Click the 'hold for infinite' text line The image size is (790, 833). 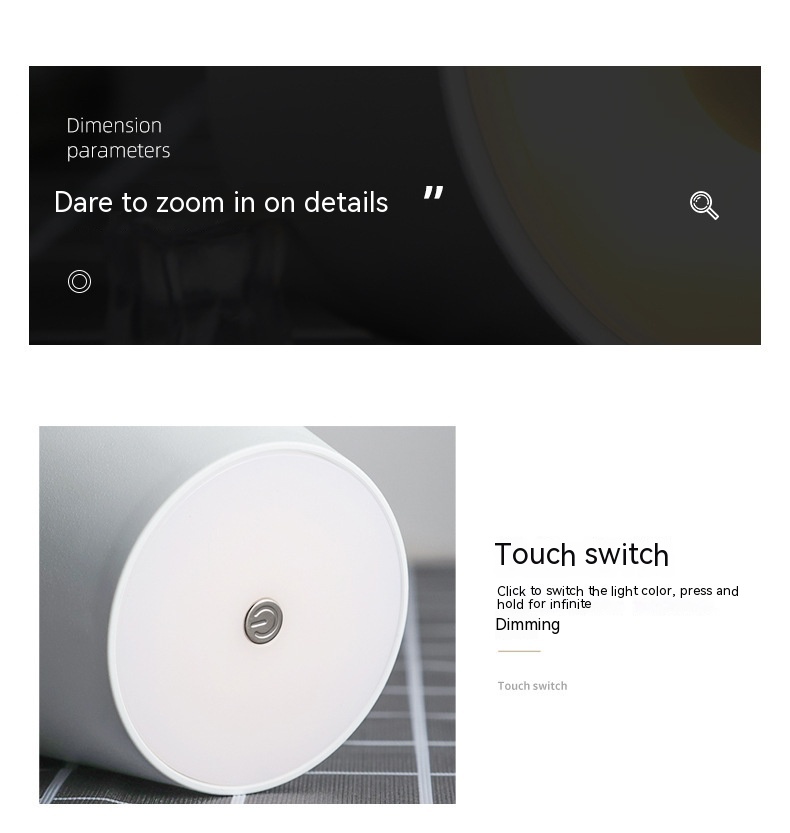pos(543,604)
